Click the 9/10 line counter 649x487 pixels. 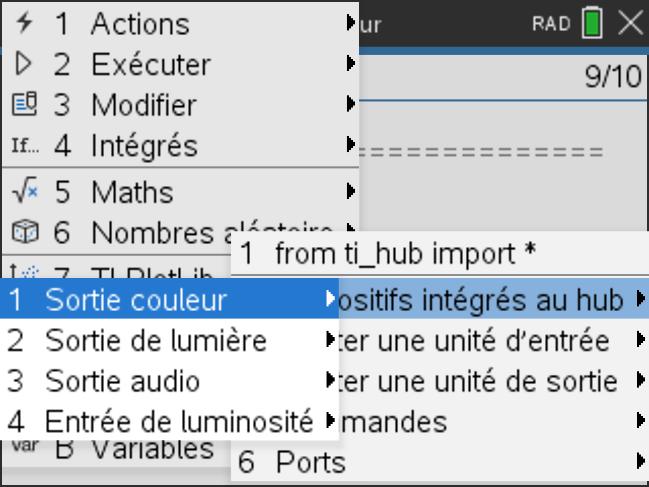click(612, 78)
